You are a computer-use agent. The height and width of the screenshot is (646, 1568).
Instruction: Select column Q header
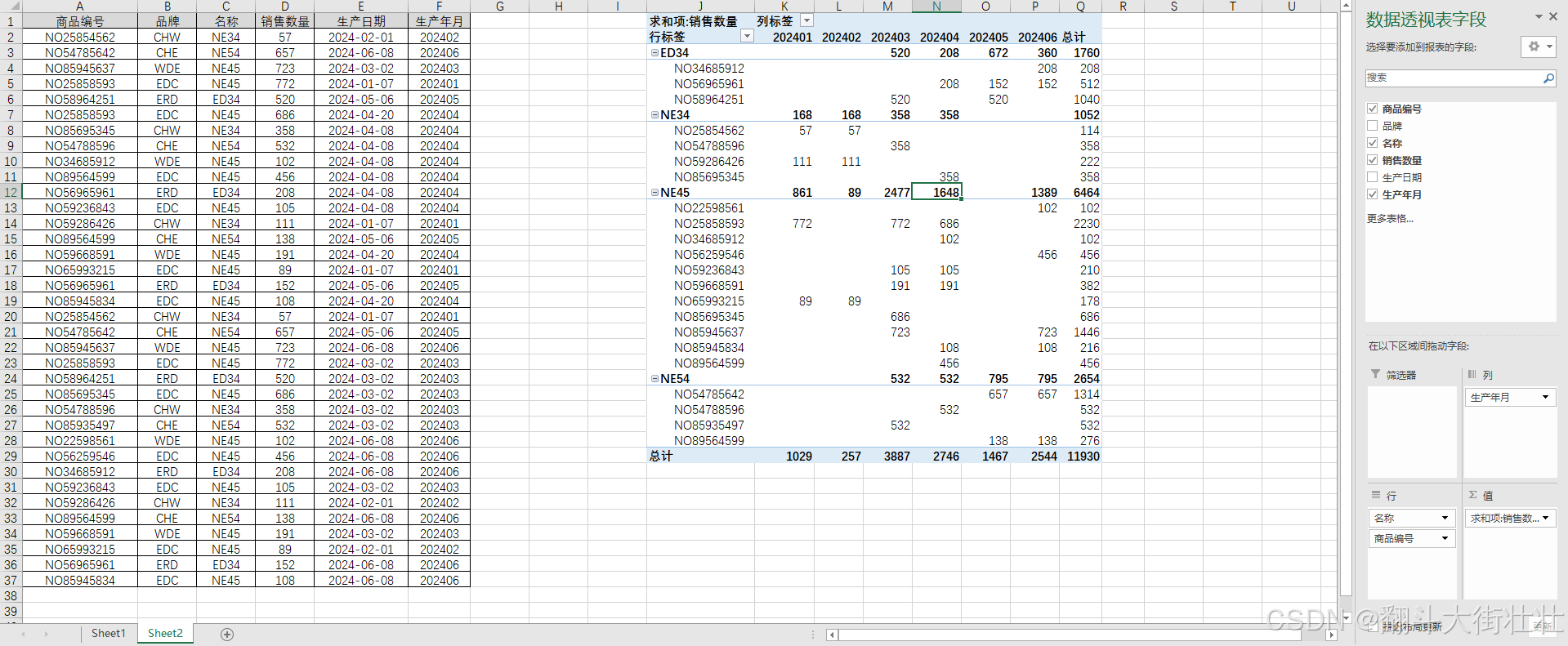[x=1080, y=6]
